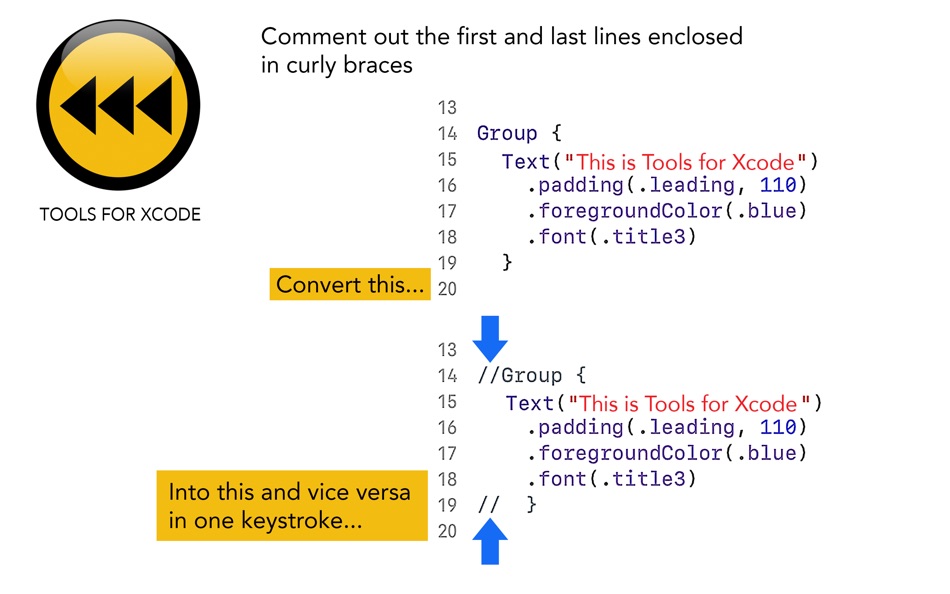Screen dimensions: 950x594
Task: Click '.font(.title3)' in the top snippet
Action: coord(611,236)
